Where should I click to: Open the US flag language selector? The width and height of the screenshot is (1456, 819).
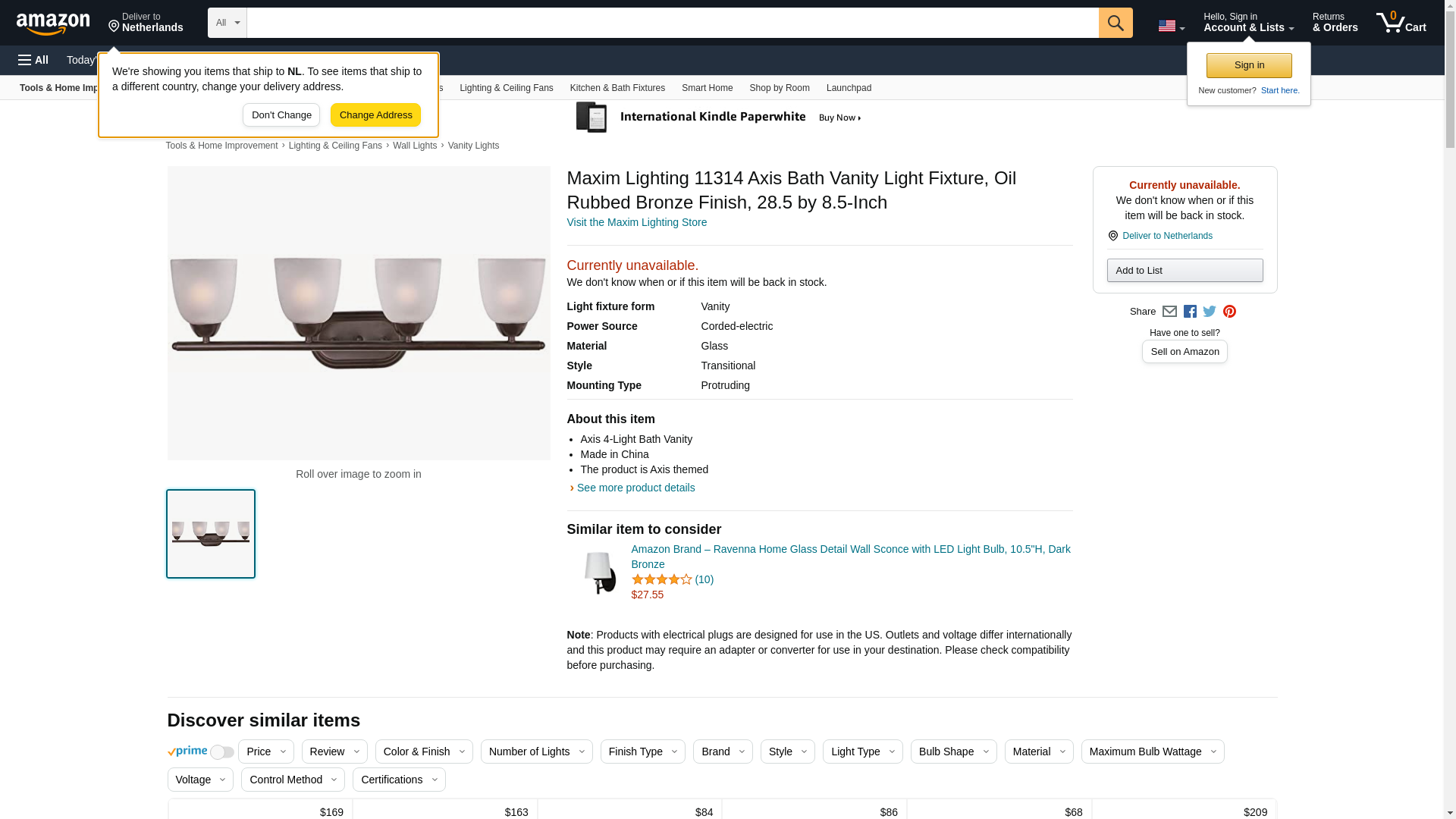pos(1171,26)
